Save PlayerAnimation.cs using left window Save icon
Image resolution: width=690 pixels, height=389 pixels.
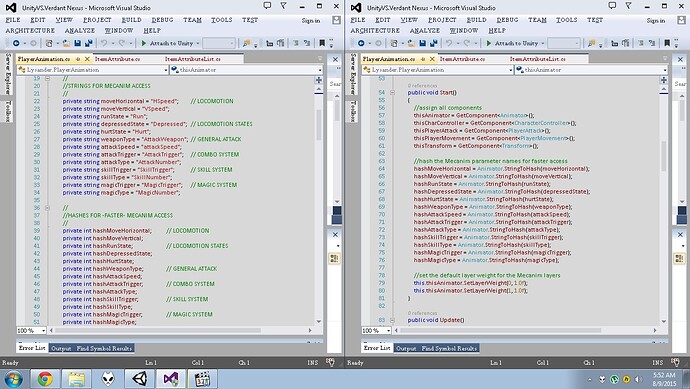tap(77, 43)
